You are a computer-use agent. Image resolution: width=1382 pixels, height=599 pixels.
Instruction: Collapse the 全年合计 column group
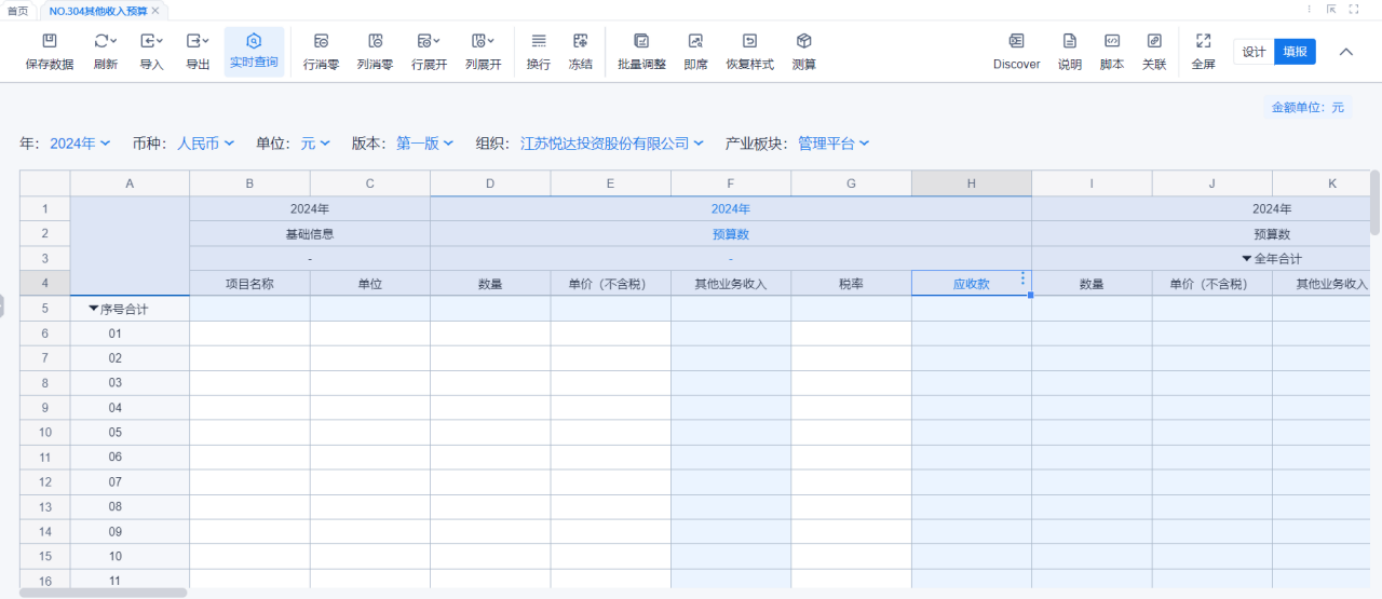pyautogui.click(x=1246, y=259)
